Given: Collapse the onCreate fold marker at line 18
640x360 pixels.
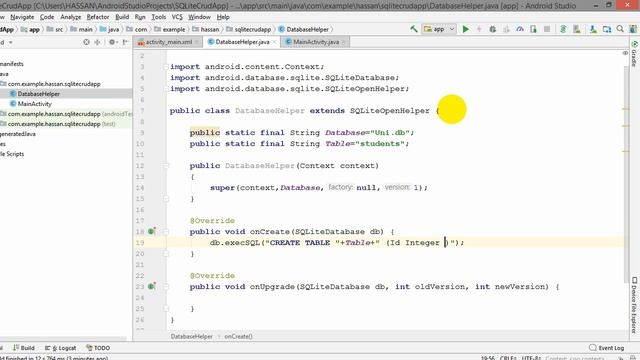Looking at the screenshot, I should coord(166,231).
